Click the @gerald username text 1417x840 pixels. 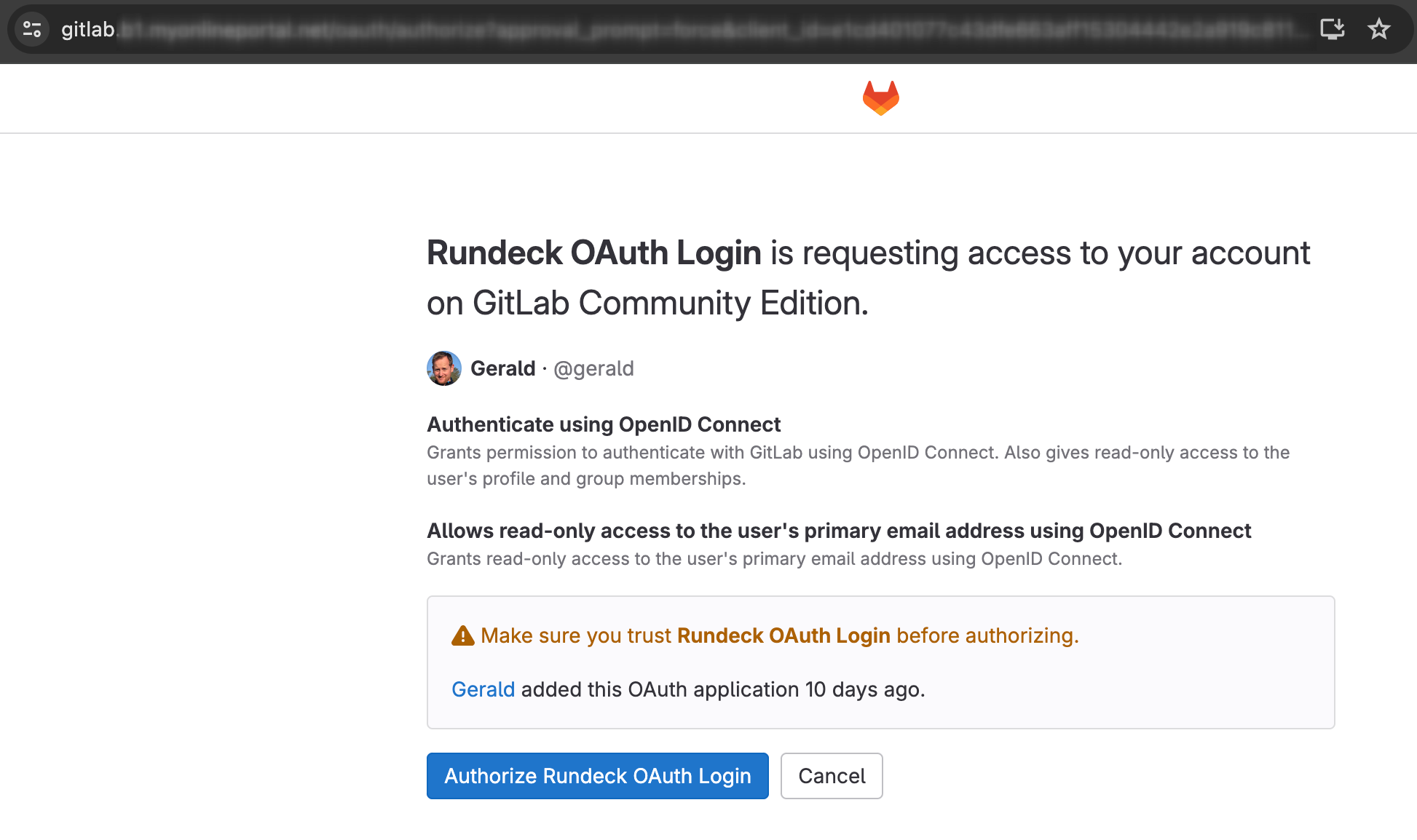[593, 368]
